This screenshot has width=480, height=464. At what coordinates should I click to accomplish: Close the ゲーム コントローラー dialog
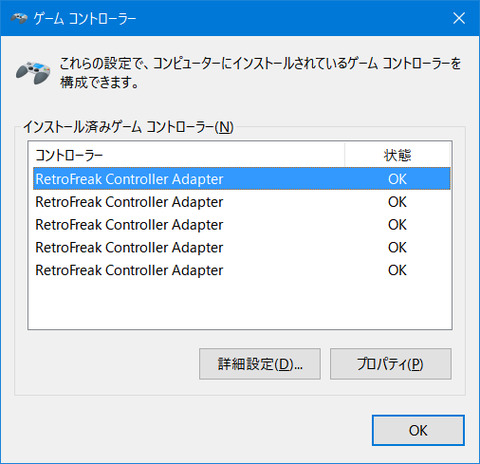click(459, 18)
